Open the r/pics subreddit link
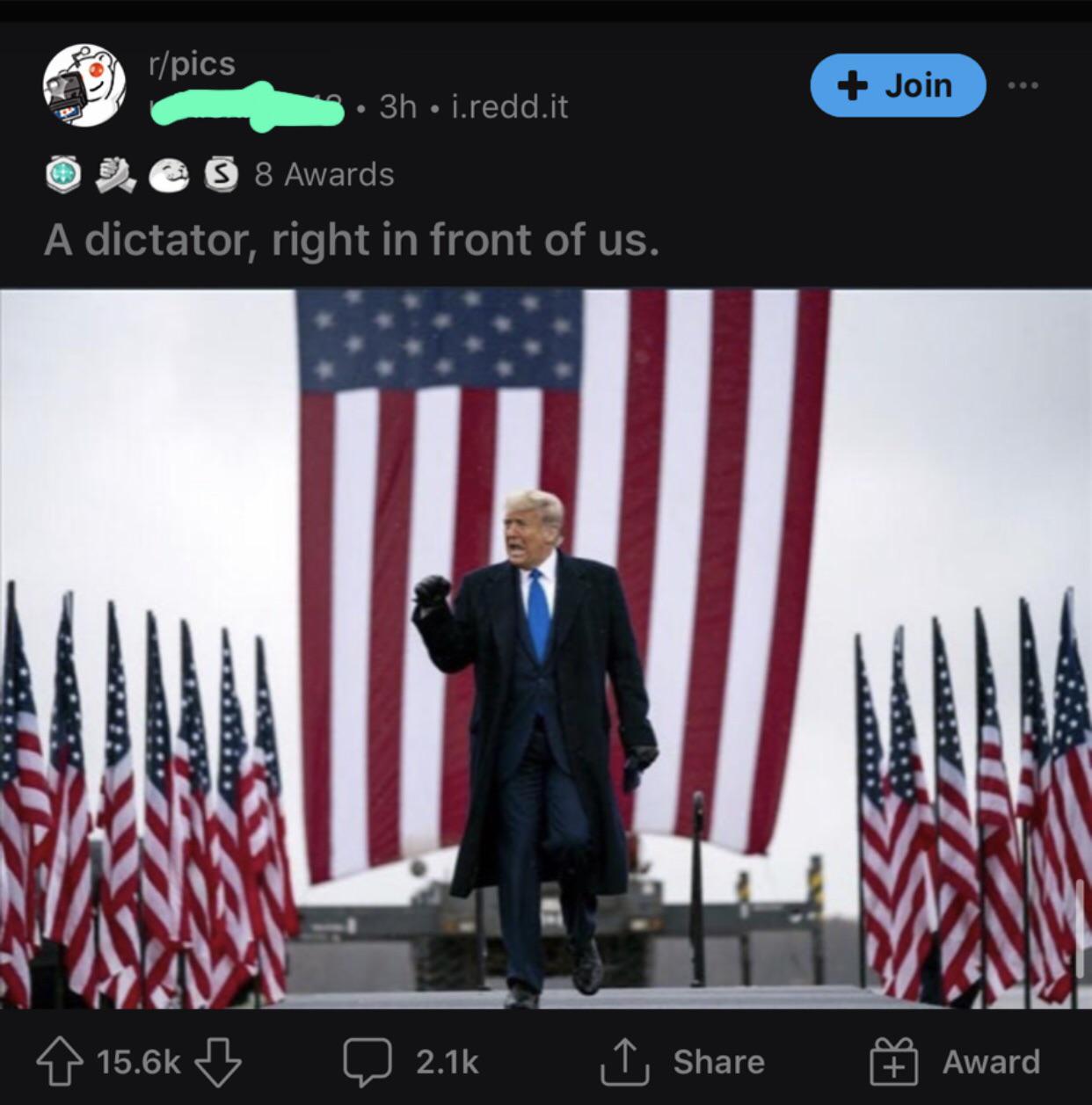 pos(191,63)
